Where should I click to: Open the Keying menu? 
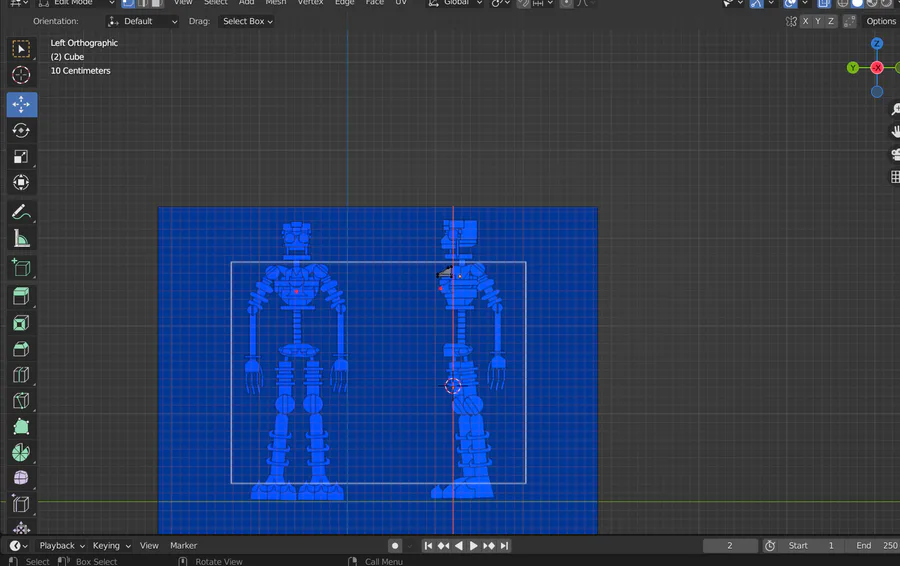tap(111, 546)
